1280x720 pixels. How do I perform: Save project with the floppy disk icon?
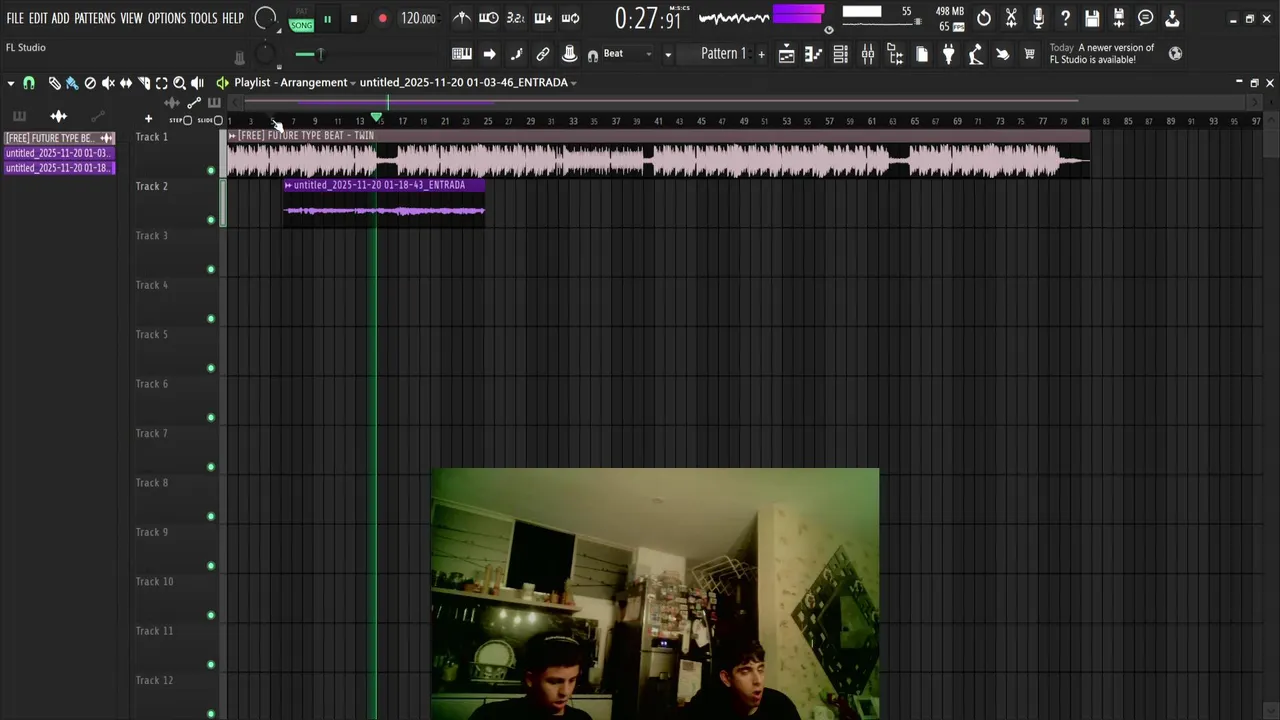coord(1092,18)
